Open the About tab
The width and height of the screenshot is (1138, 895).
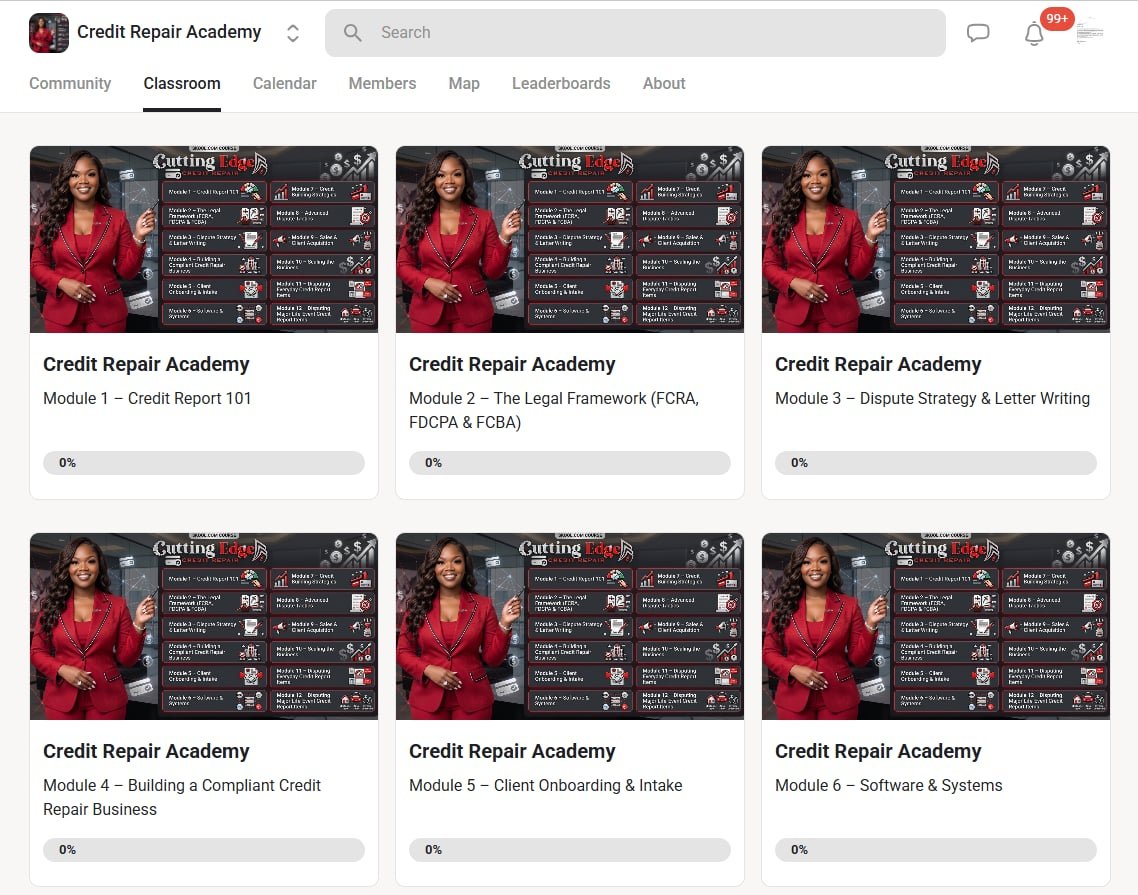(x=664, y=83)
